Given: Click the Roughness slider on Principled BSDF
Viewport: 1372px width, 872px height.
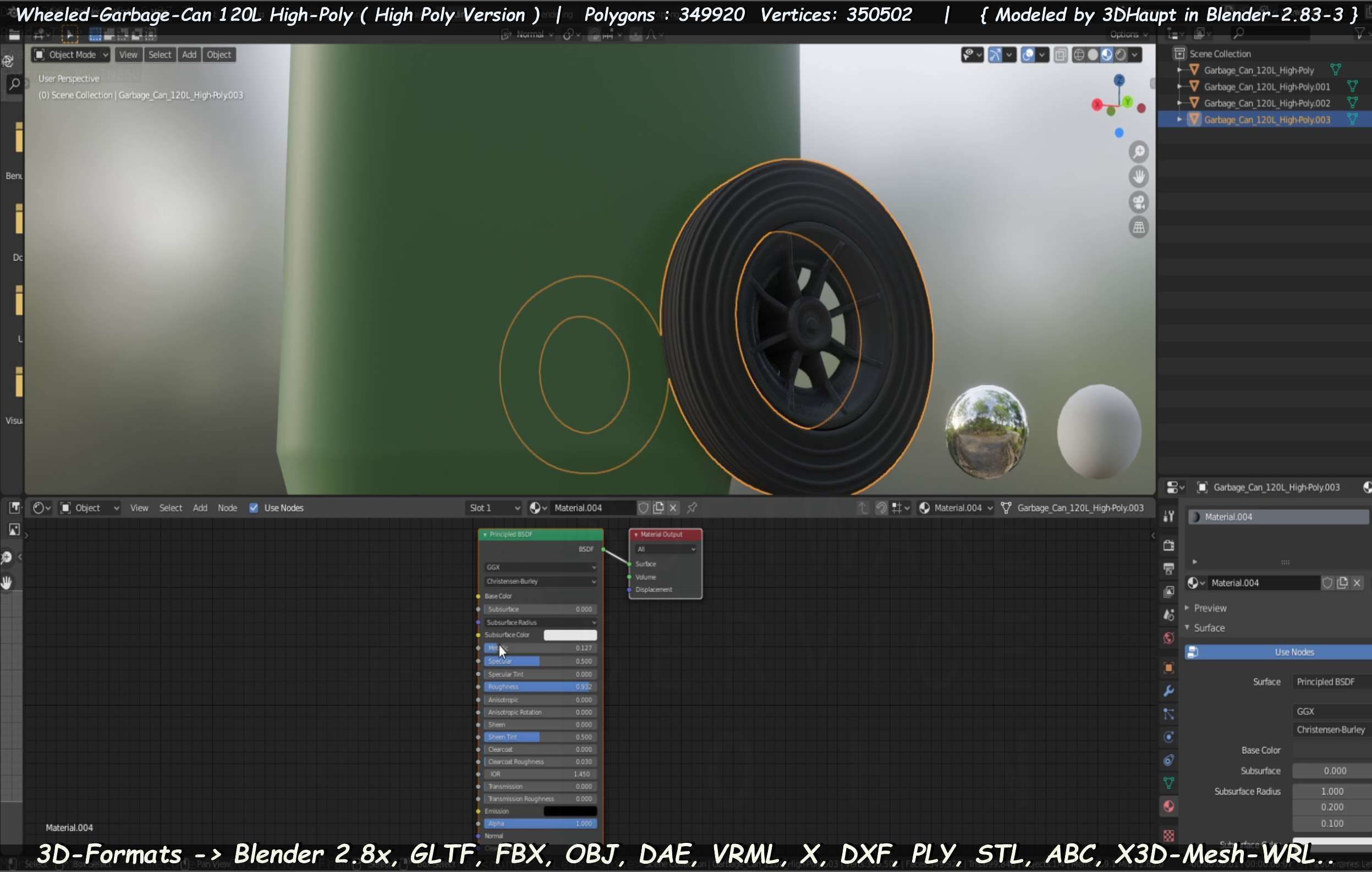Looking at the screenshot, I should click(x=540, y=687).
